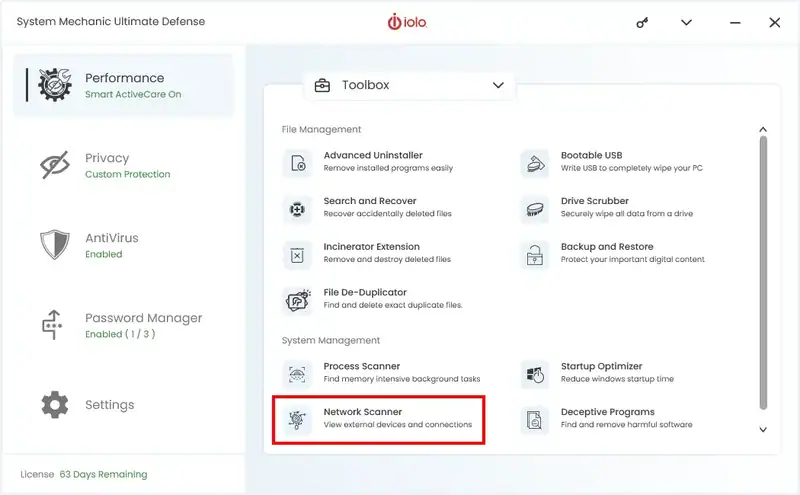Open the Backup and Restore padlock icon
800x495 pixels.
[535, 255]
